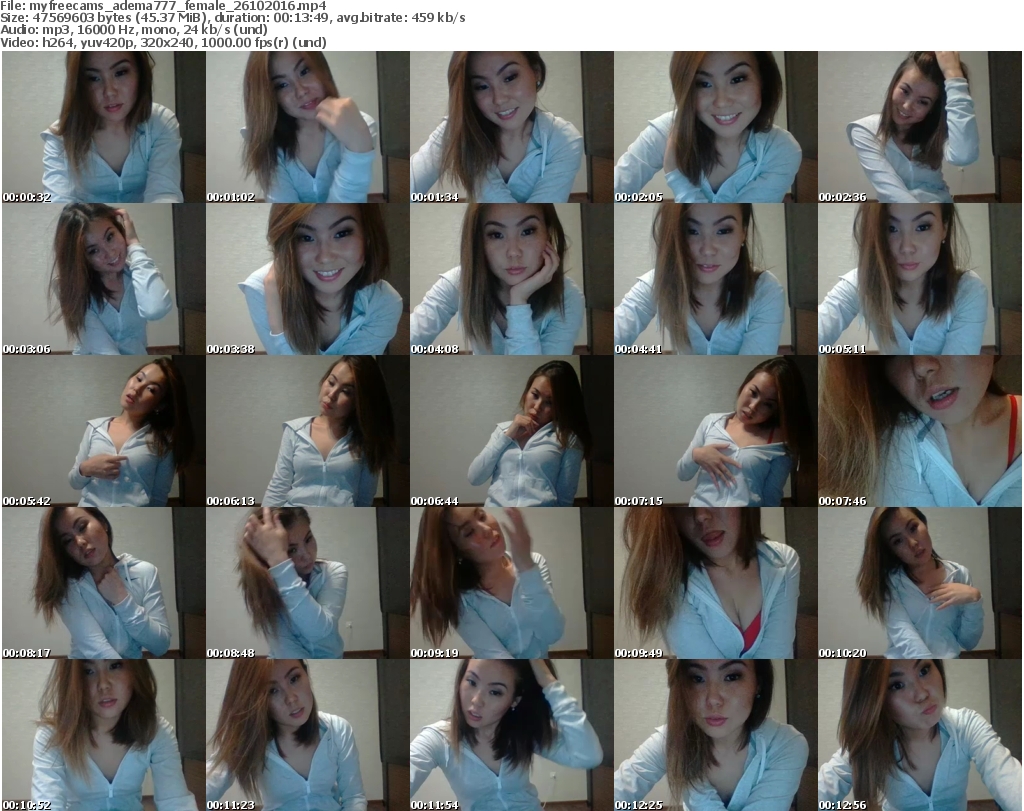The width and height of the screenshot is (1024, 811).
Task: Open the frame stamped 00:07:46
Action: [x=919, y=431]
